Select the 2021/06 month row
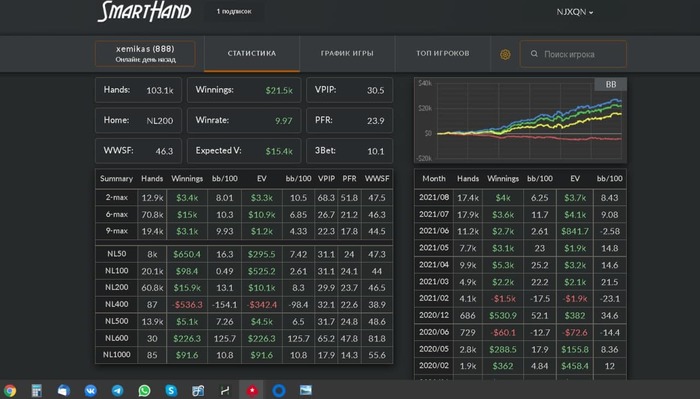The height and width of the screenshot is (399, 700). click(x=521, y=231)
